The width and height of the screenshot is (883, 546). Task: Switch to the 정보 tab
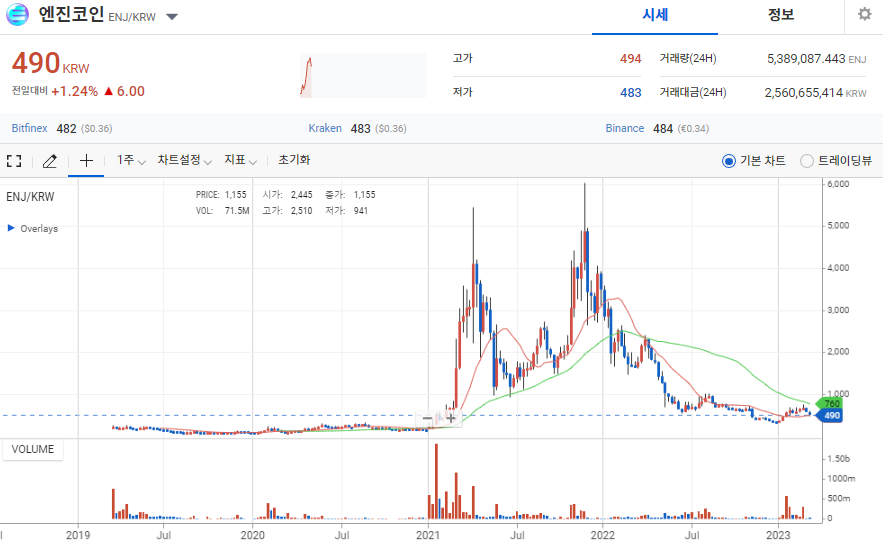coord(781,15)
